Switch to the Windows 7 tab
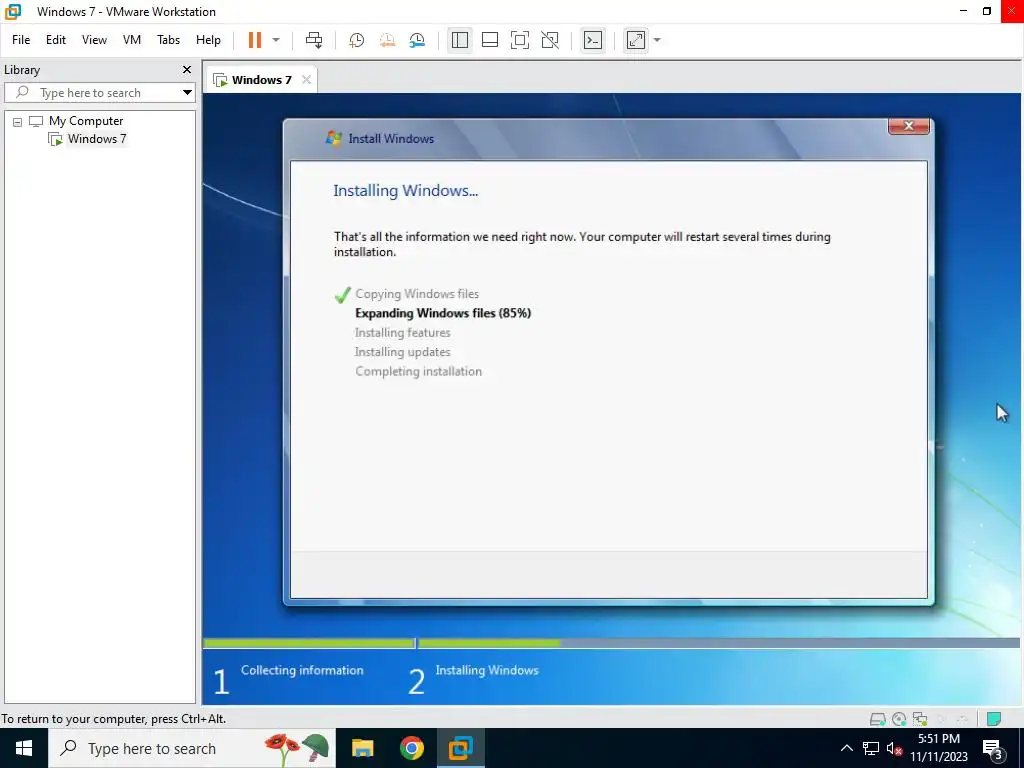 tap(262, 80)
